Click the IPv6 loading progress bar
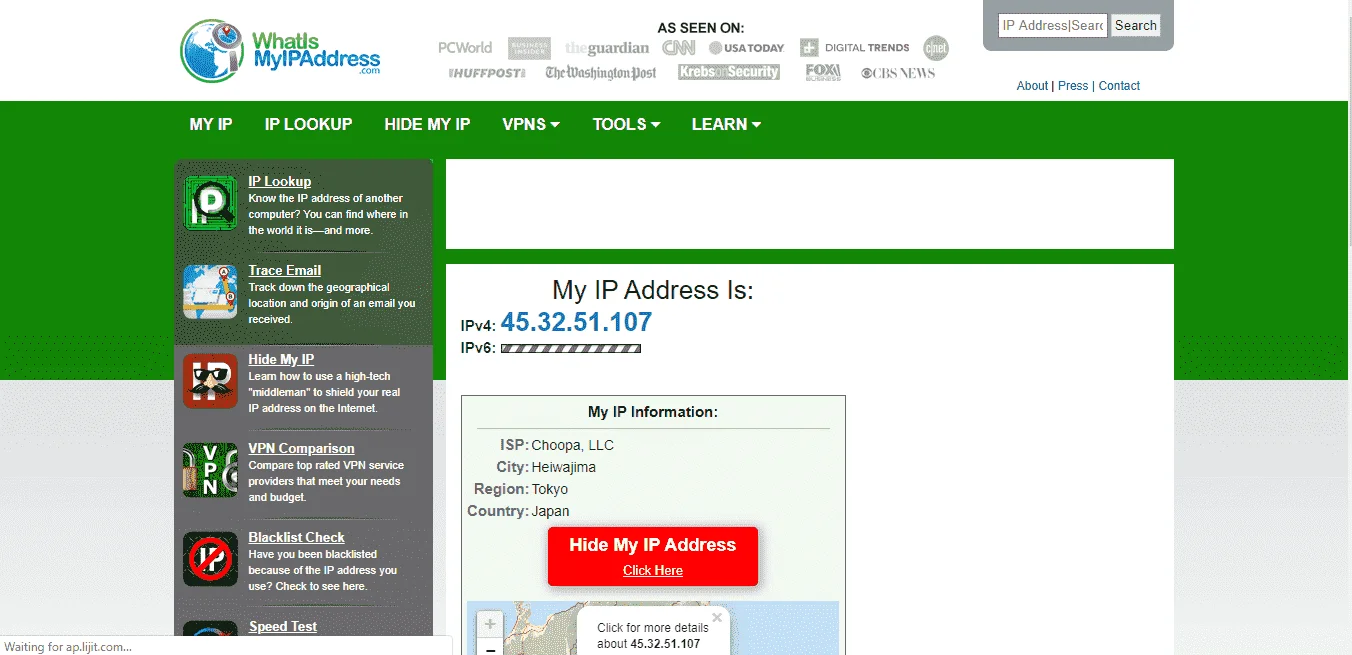 (x=571, y=349)
